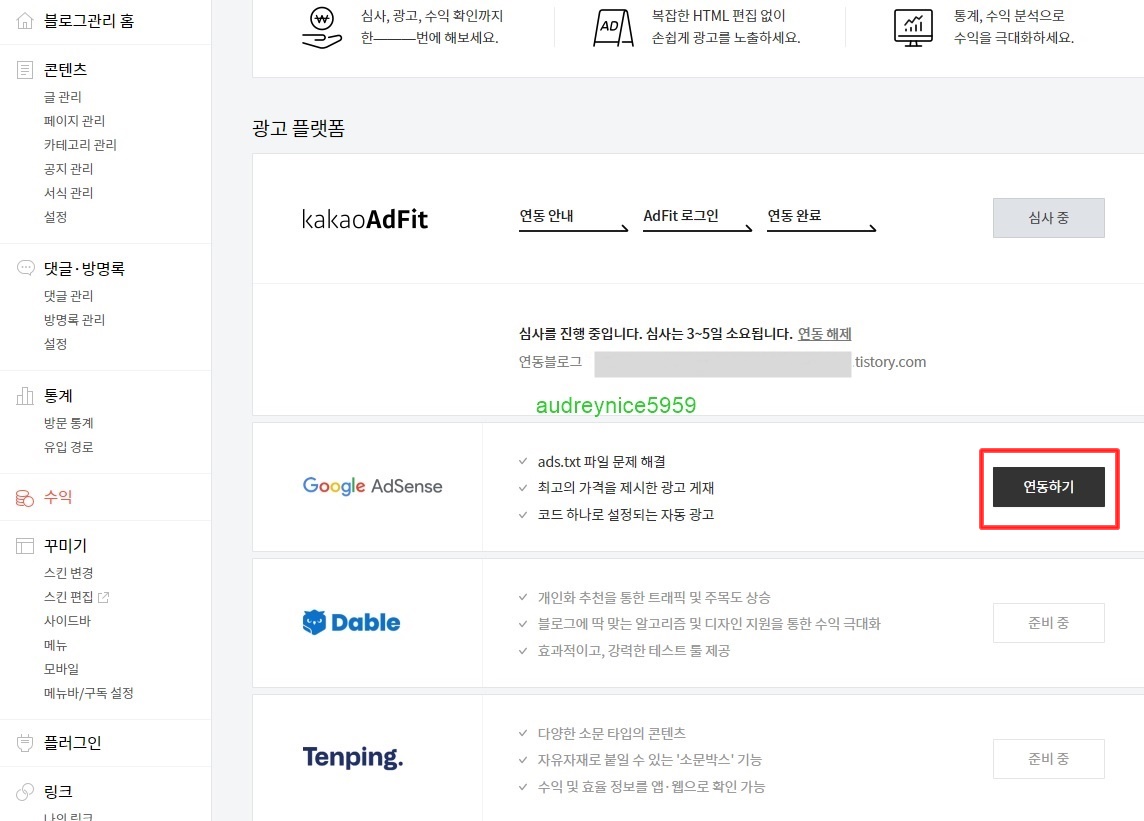Click the kakaoAdFit logo
1144x821 pixels.
click(x=365, y=219)
